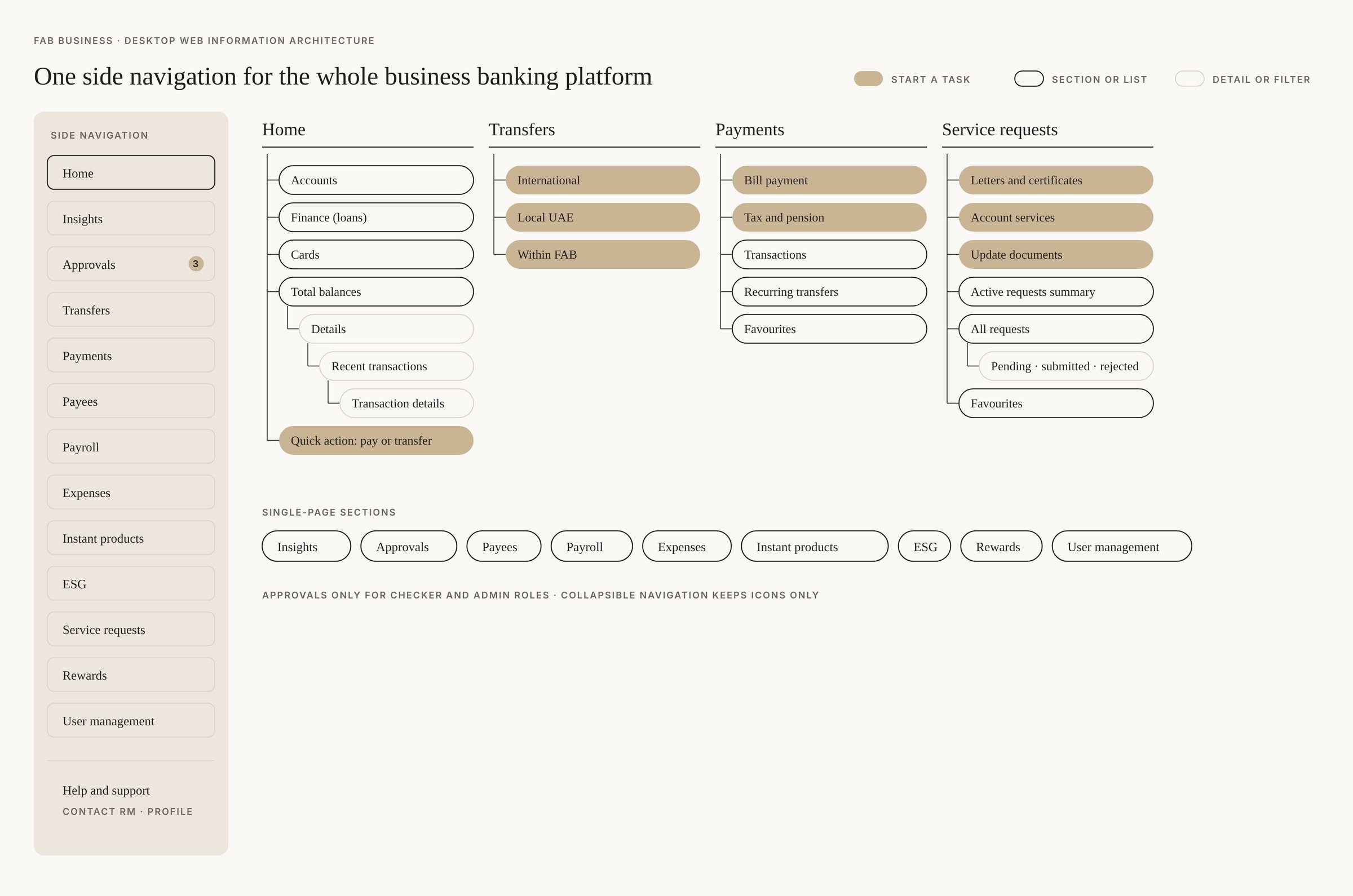Select Home in the side navigation

click(131, 172)
